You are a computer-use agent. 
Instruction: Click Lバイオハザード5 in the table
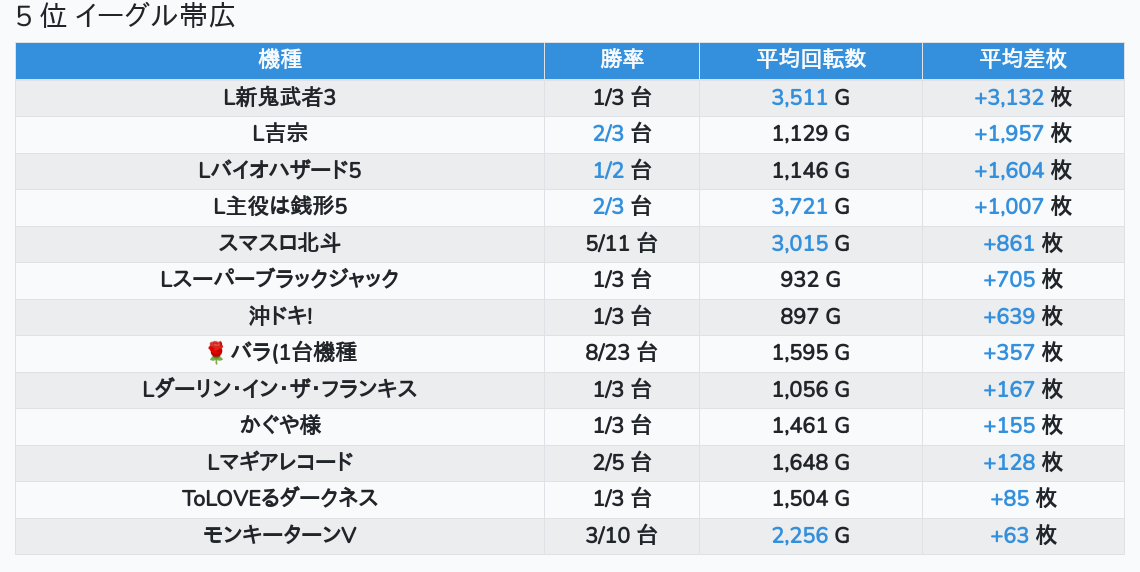[280, 171]
